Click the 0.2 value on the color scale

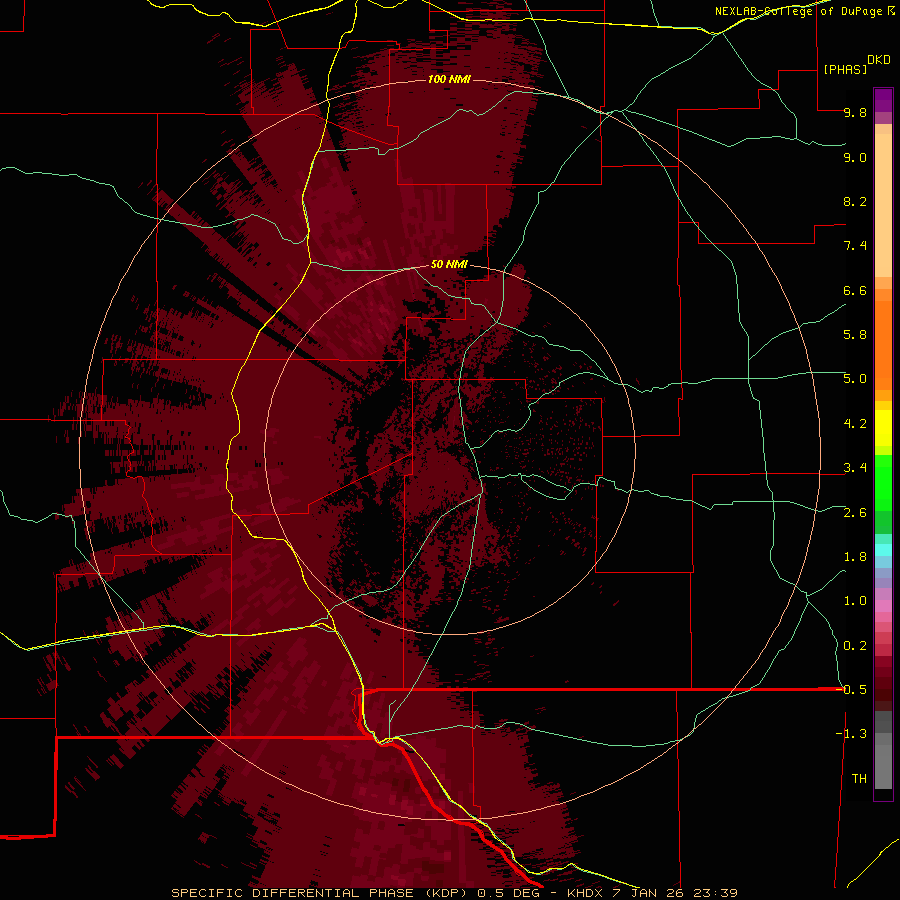pyautogui.click(x=855, y=646)
